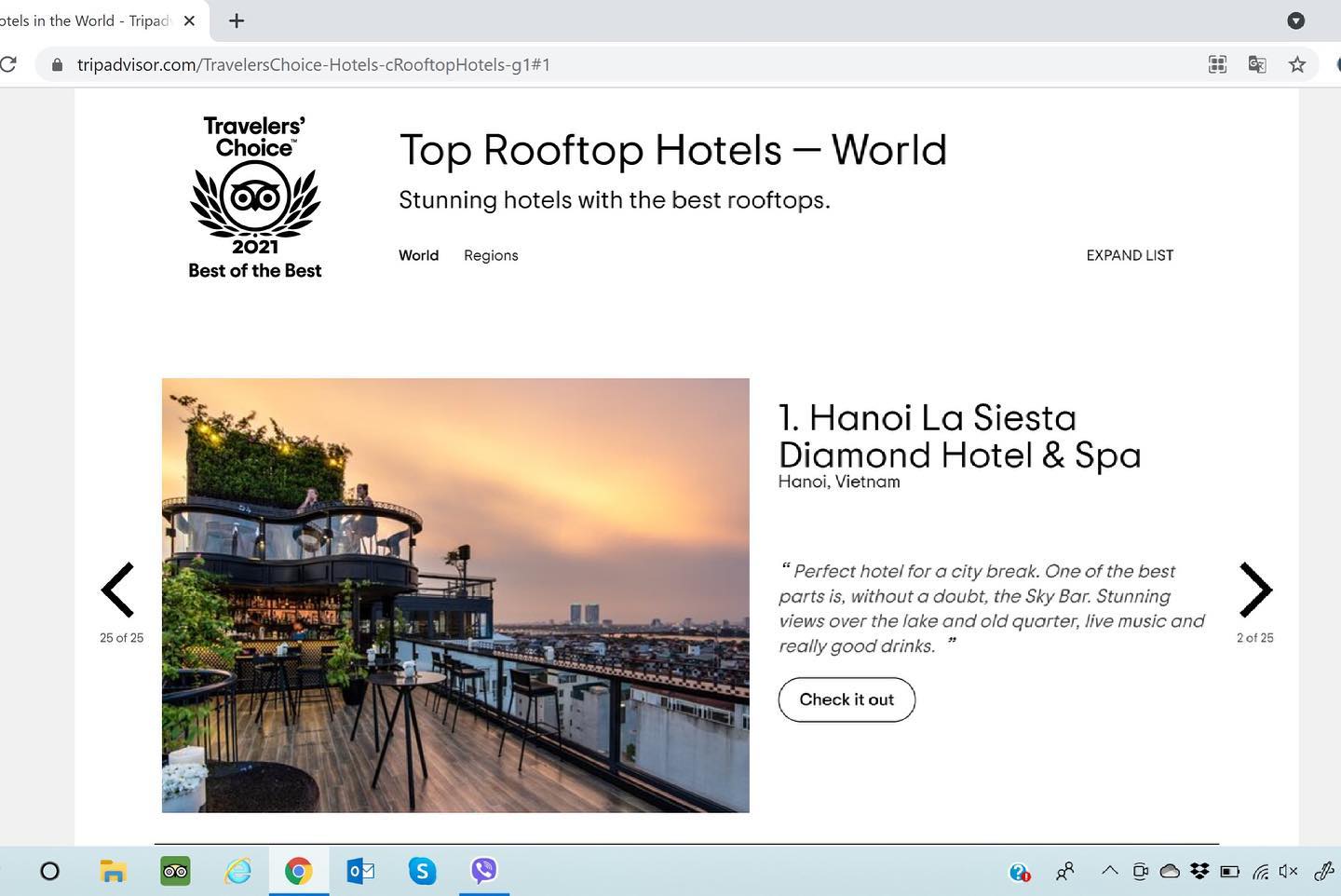Click the QR code icon in address bar
1341x896 pixels.
pos(1217,64)
